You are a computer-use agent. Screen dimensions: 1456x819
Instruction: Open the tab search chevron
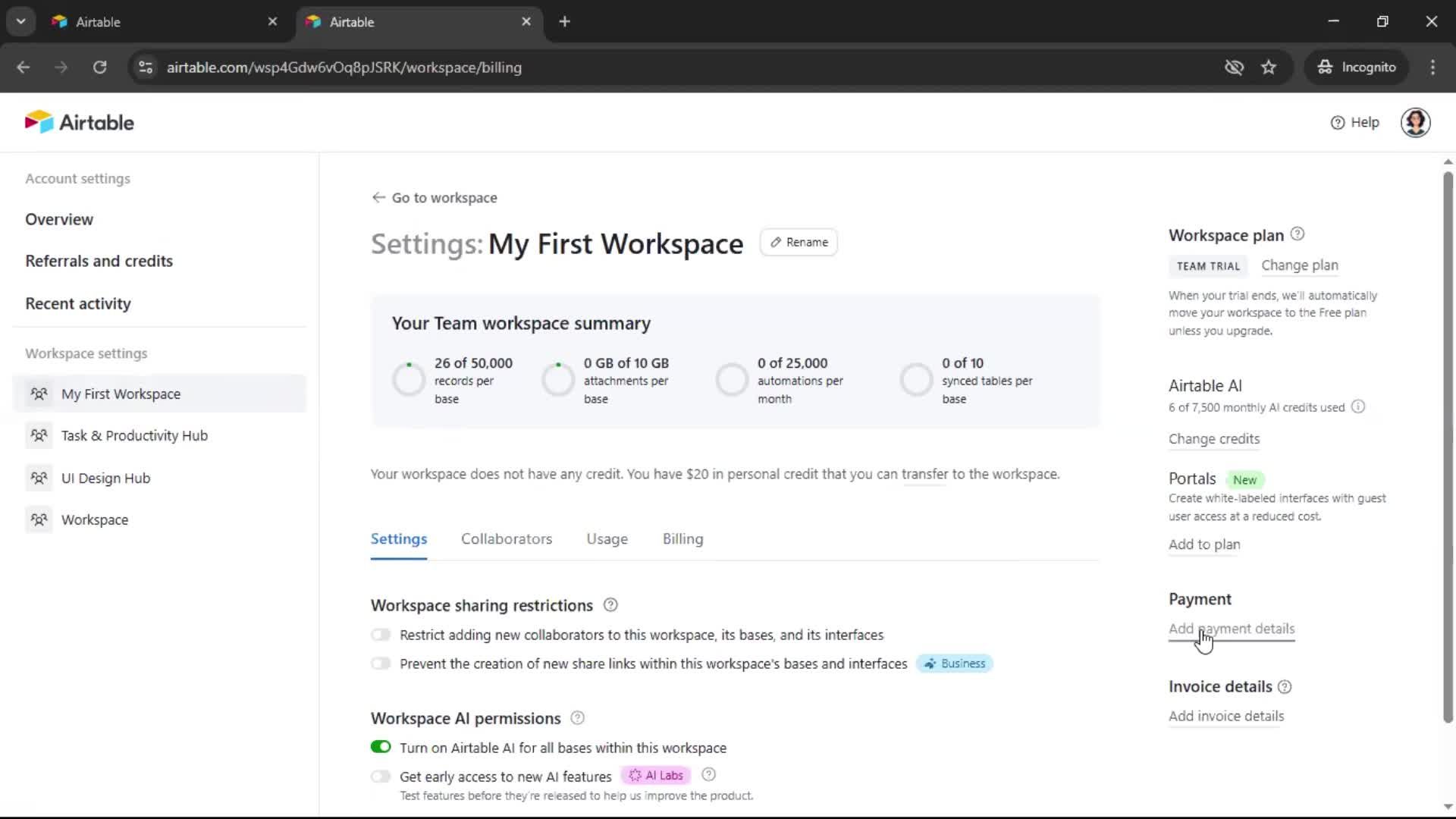tap(20, 21)
